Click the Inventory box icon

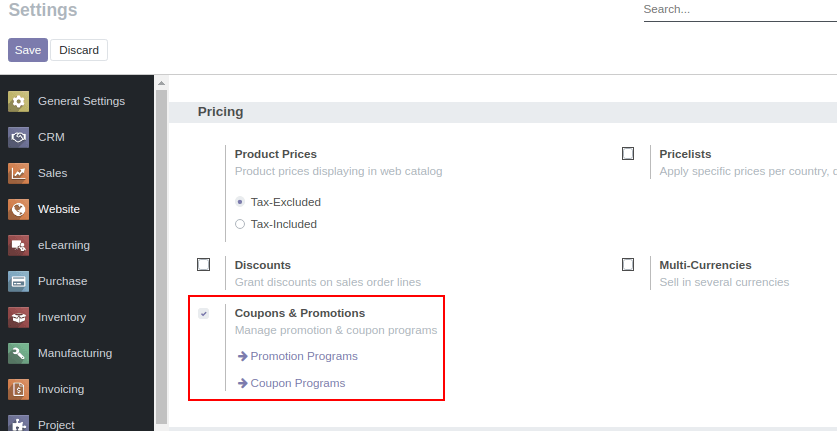(18, 318)
